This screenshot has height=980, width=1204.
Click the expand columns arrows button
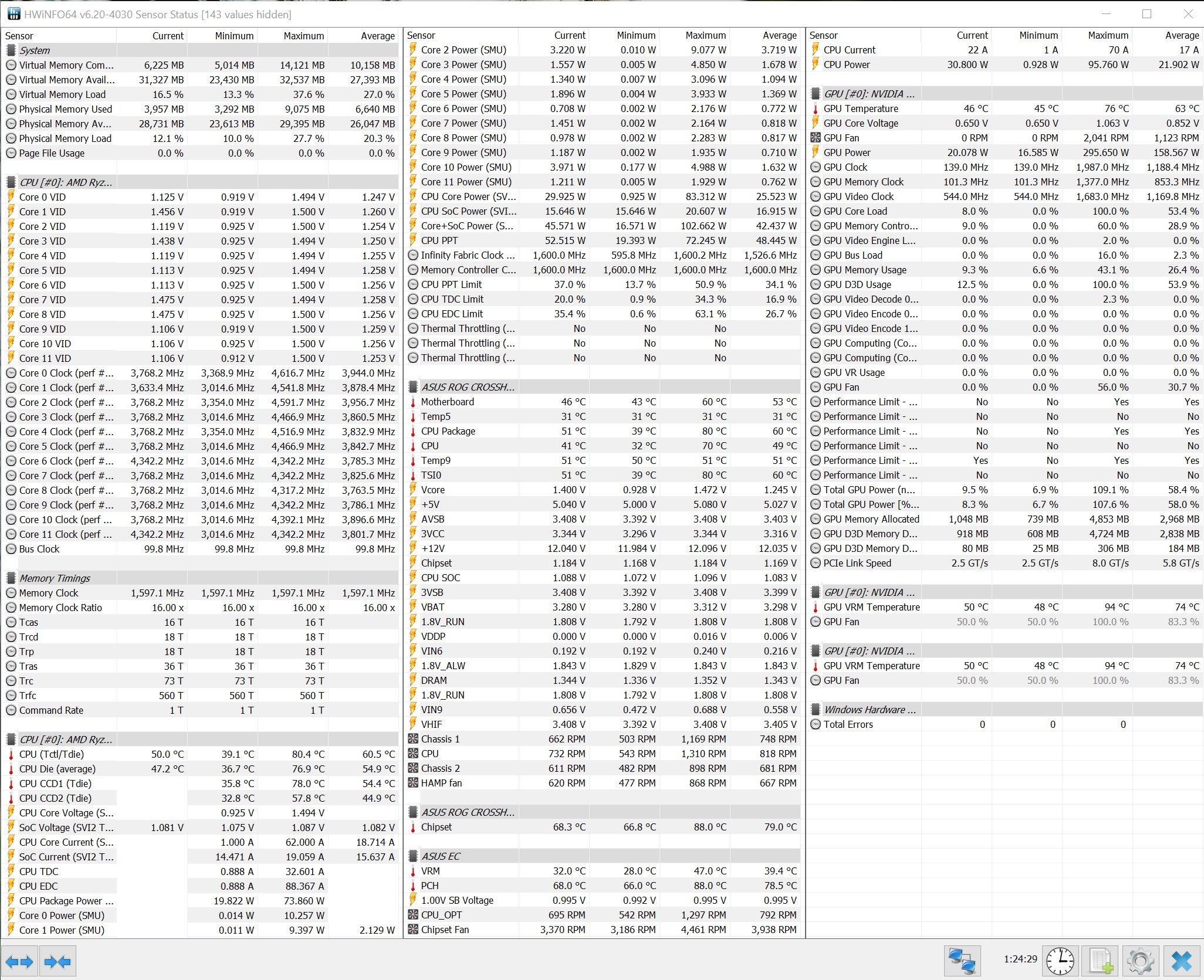tap(19, 962)
